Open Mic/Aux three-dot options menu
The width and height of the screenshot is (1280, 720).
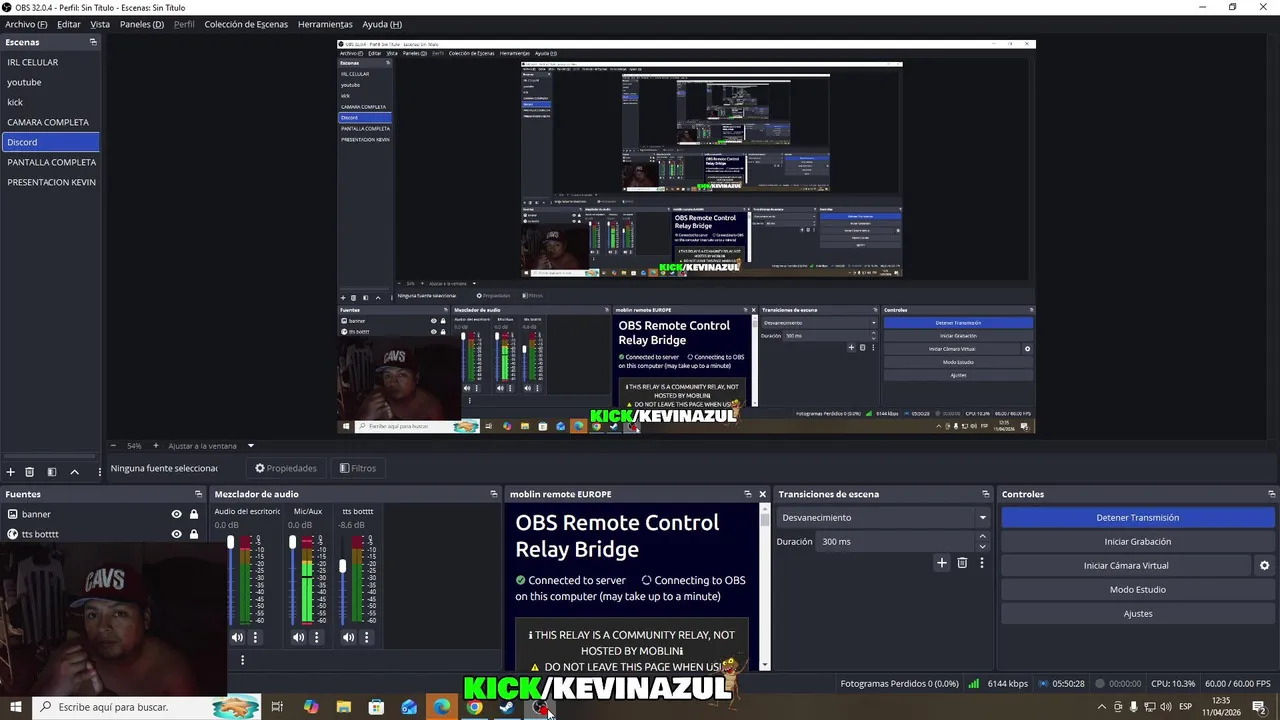tap(317, 637)
